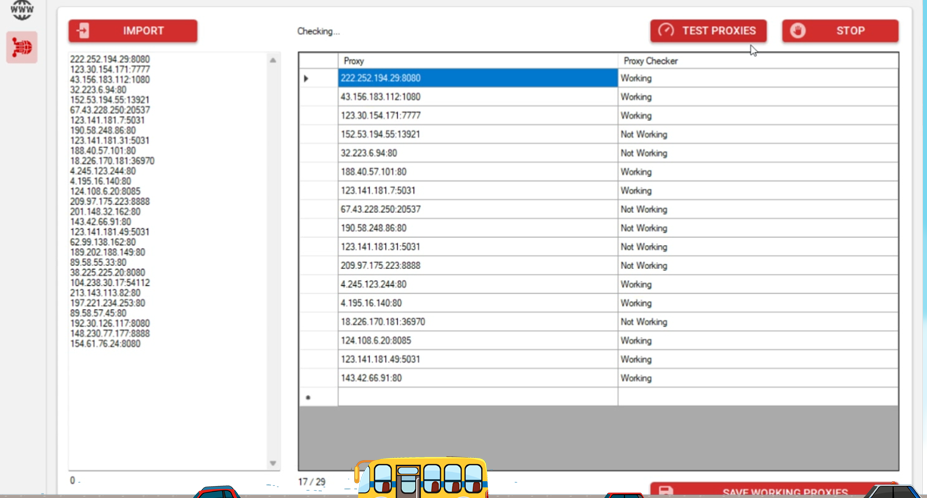Select proxy cell 152.53.194.55:13921
This screenshot has height=498, width=927.
[478, 134]
